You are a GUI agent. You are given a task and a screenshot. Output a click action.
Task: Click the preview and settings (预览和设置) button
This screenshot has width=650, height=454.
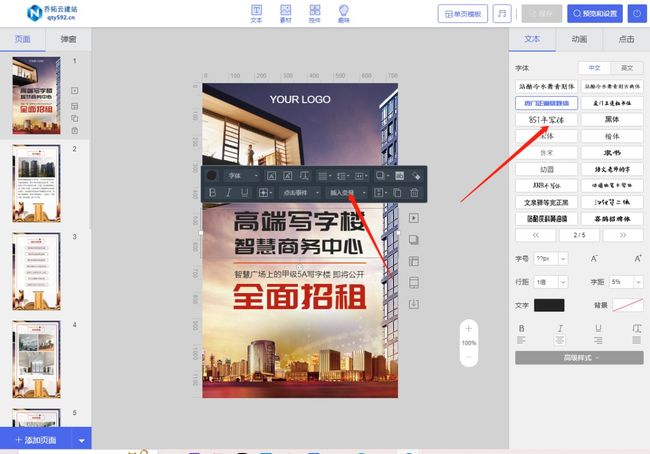(595, 14)
